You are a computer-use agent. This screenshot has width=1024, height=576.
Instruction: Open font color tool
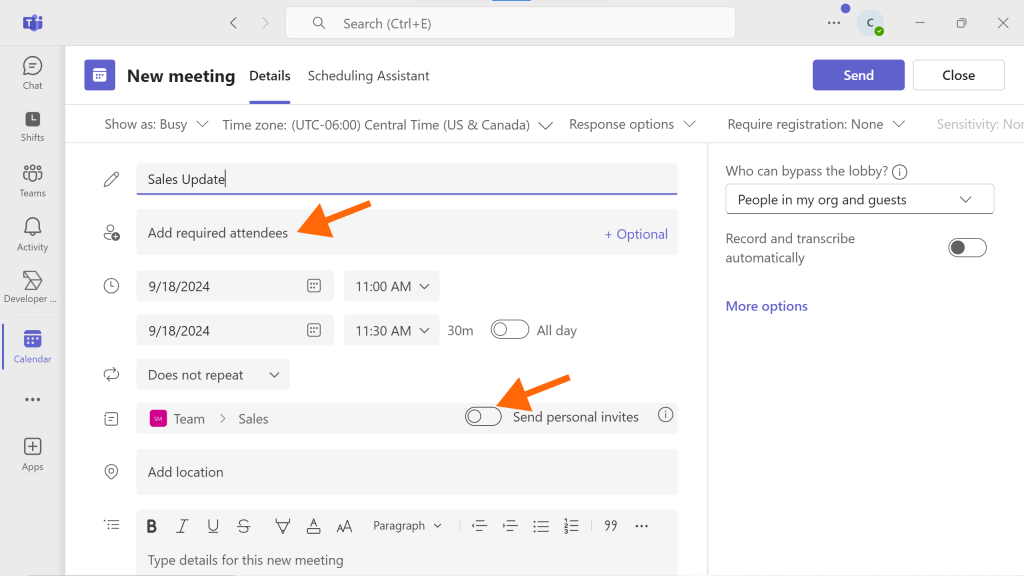(313, 526)
